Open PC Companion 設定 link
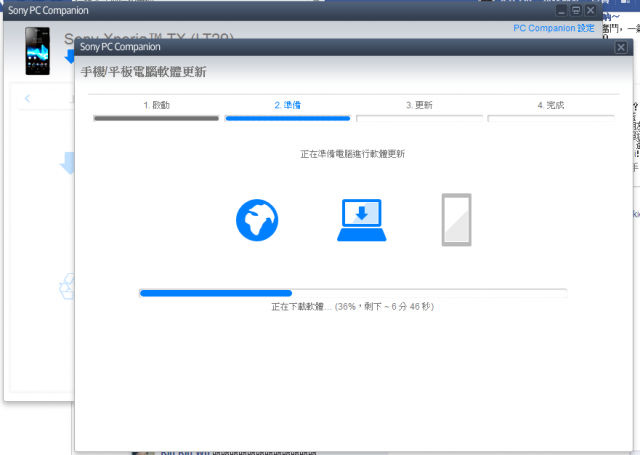The image size is (640, 455). tap(554, 28)
